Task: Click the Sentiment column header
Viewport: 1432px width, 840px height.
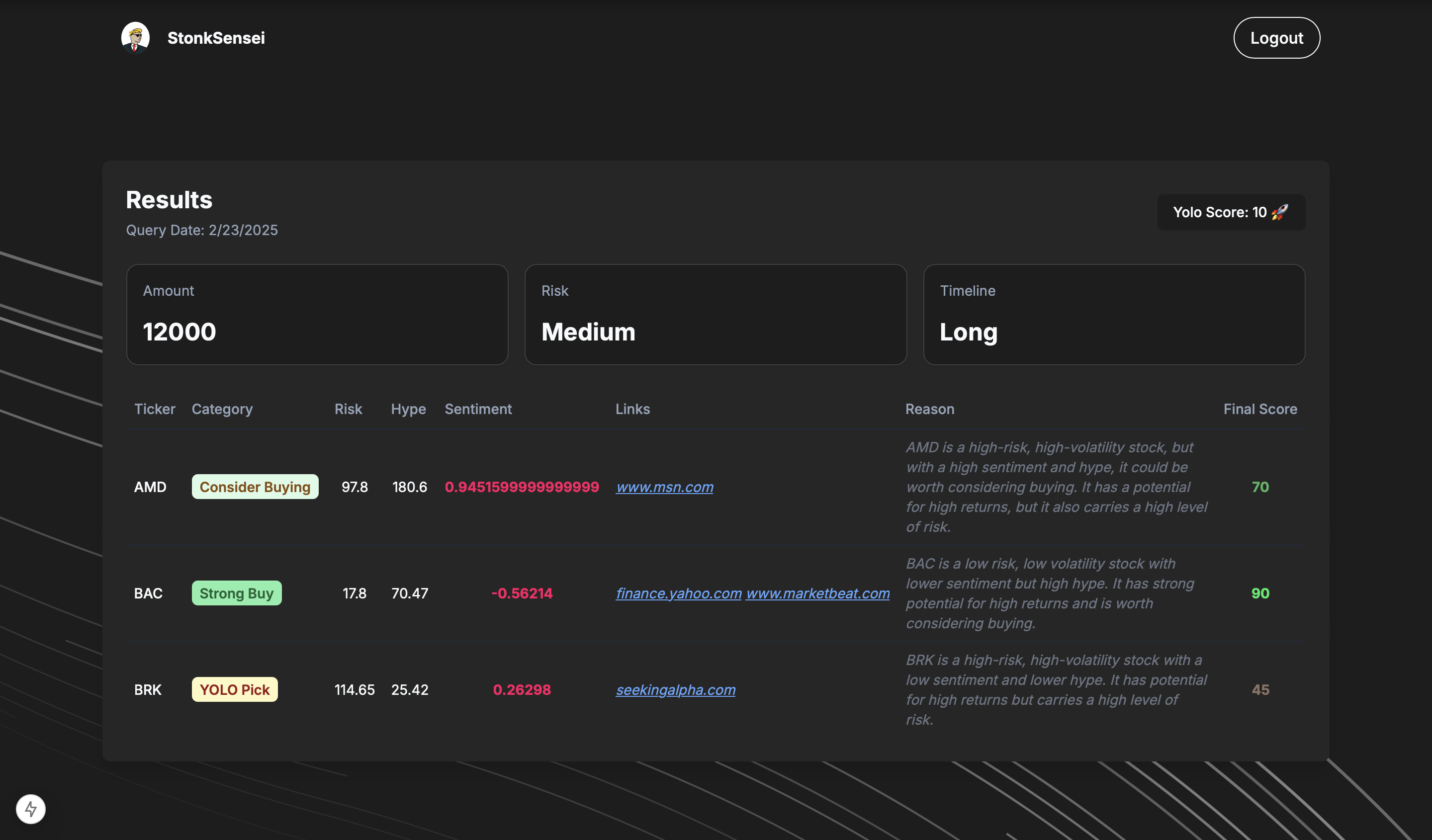Action: point(478,409)
